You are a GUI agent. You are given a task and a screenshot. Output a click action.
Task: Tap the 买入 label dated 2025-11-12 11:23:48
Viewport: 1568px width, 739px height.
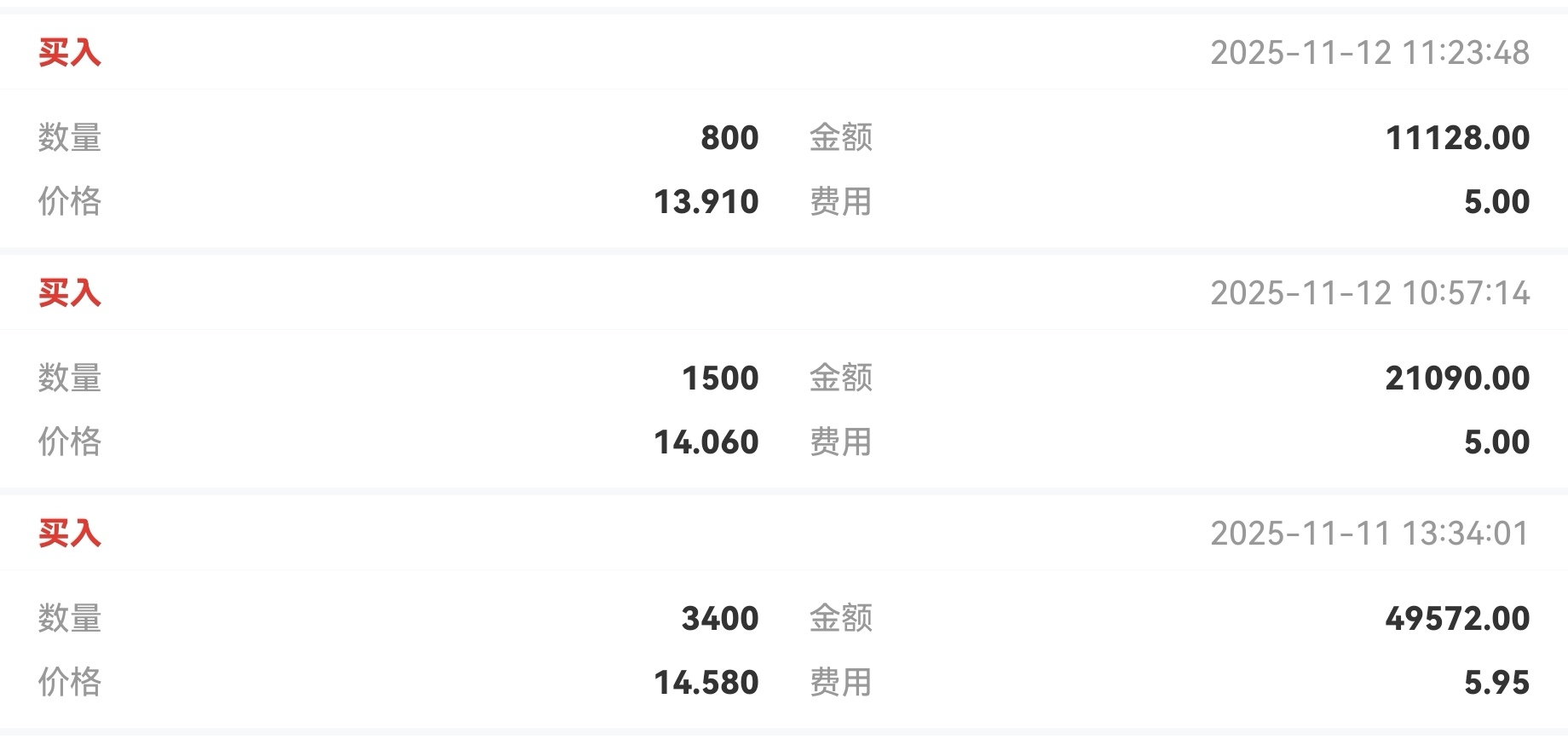70,53
